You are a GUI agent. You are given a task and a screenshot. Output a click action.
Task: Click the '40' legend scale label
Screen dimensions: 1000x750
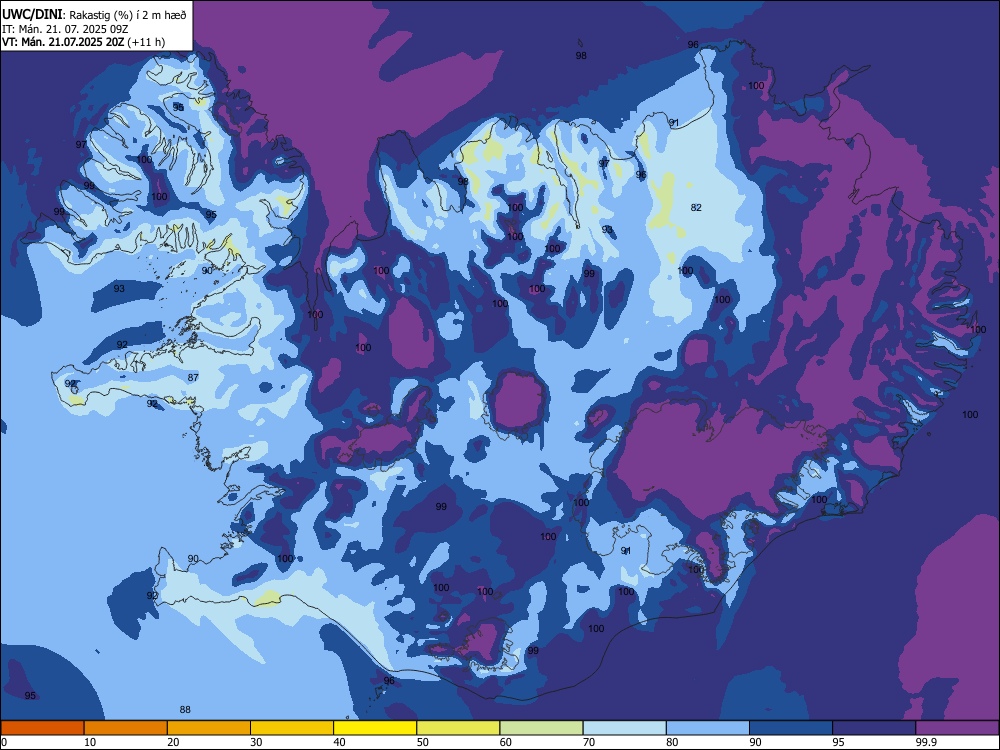(340, 742)
